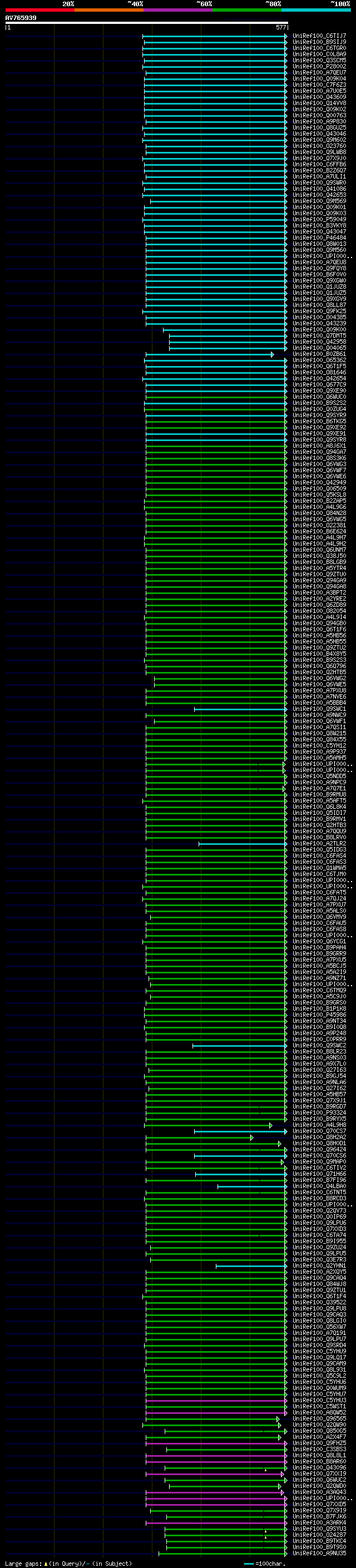
Task: Click hit label UniRef100_P45986
Action: pyautogui.click(x=319, y=1015)
